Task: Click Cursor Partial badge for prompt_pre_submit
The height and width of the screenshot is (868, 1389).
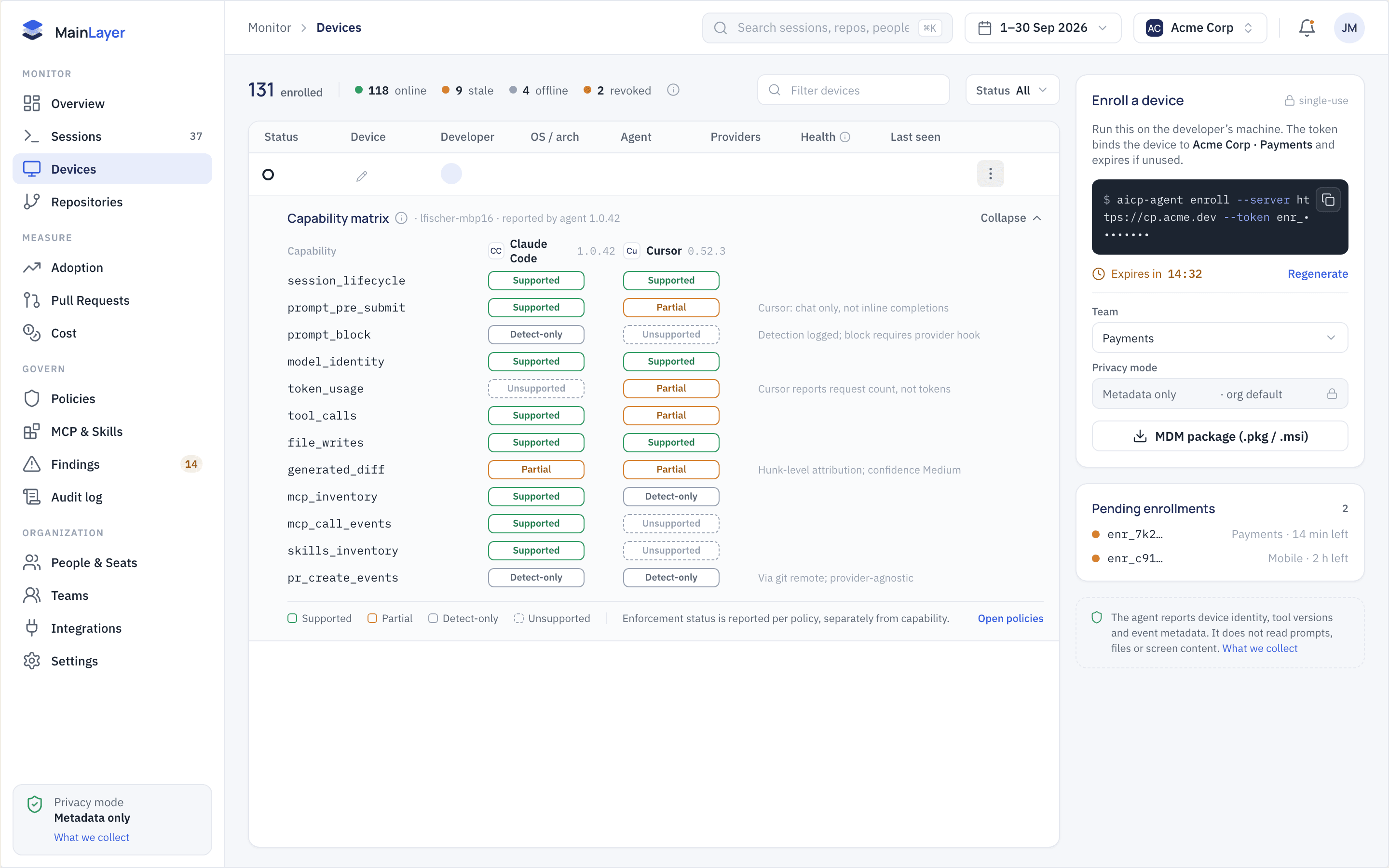Action: (x=671, y=308)
